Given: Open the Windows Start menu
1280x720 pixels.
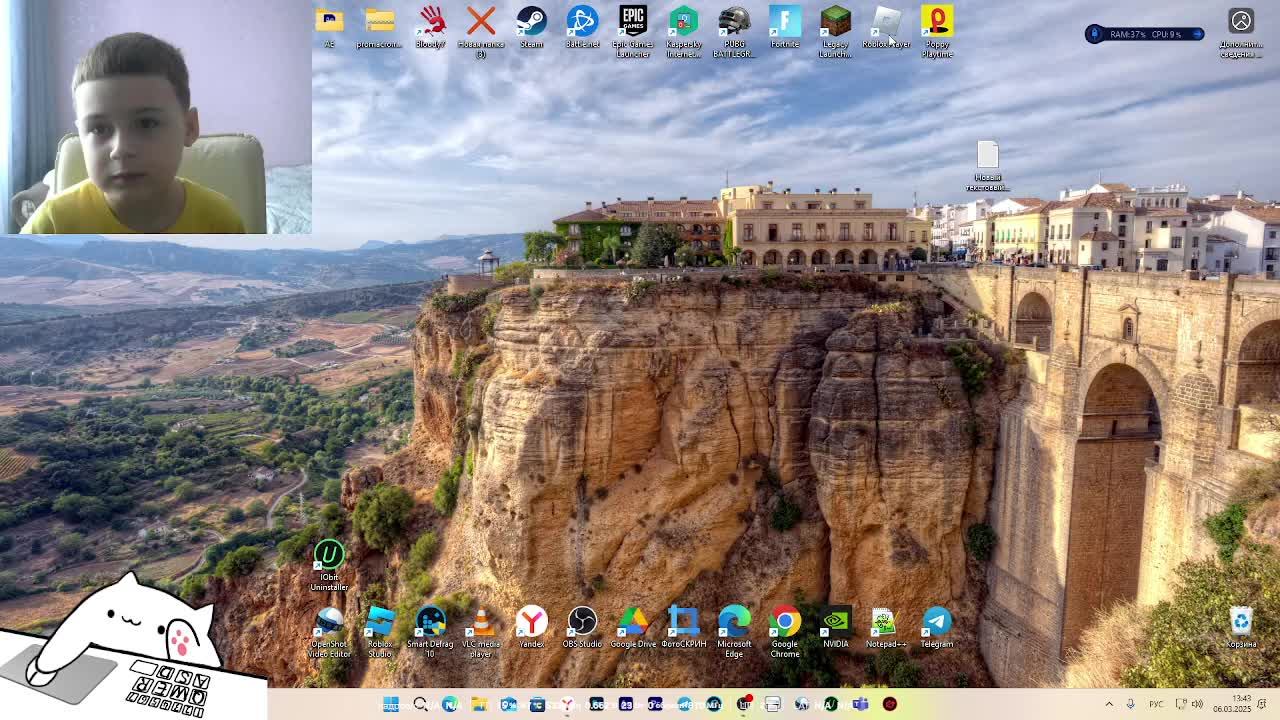Looking at the screenshot, I should pyautogui.click(x=391, y=704).
